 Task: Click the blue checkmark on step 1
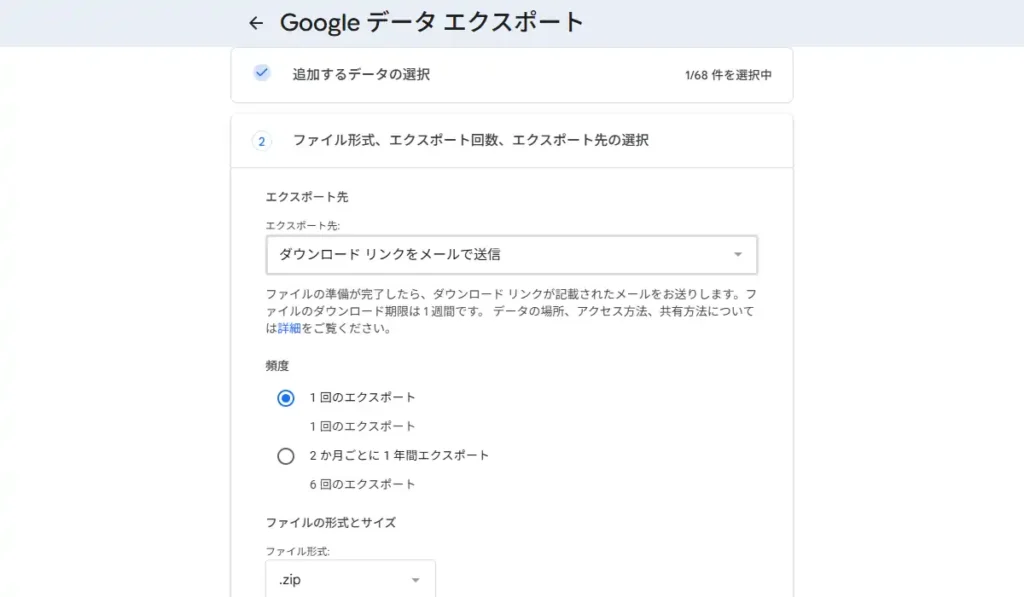[x=262, y=73]
